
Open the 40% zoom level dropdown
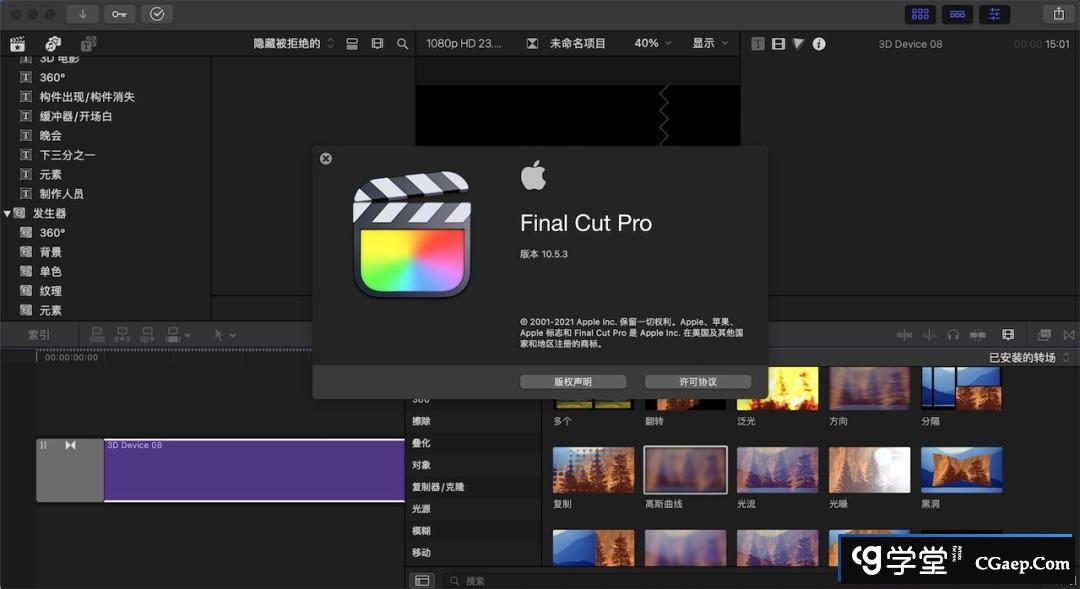point(653,44)
